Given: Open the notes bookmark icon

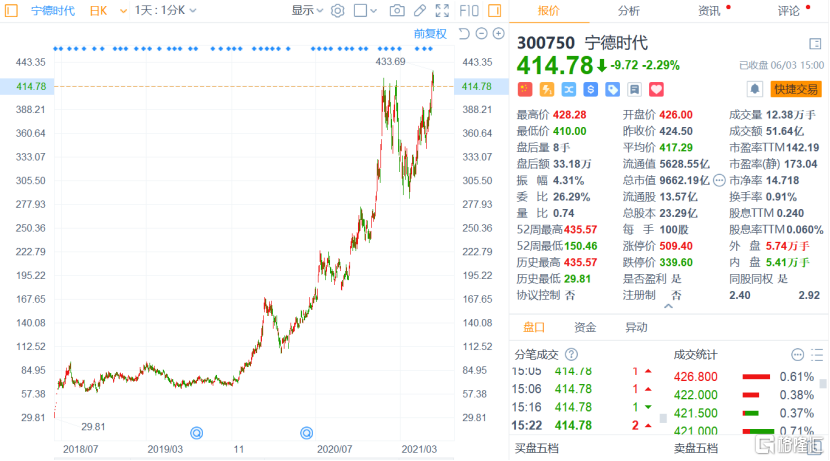Looking at the screenshot, I should pyautogui.click(x=634, y=89).
